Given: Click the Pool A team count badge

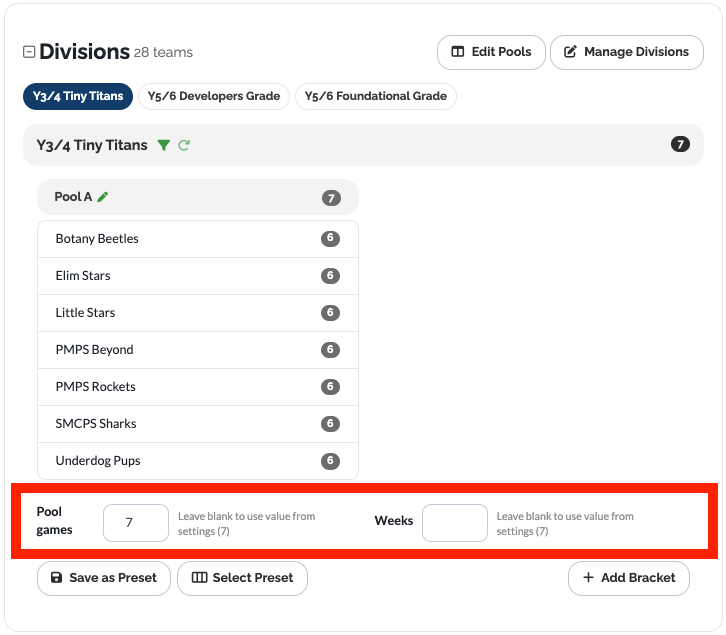Looking at the screenshot, I should (x=331, y=198).
